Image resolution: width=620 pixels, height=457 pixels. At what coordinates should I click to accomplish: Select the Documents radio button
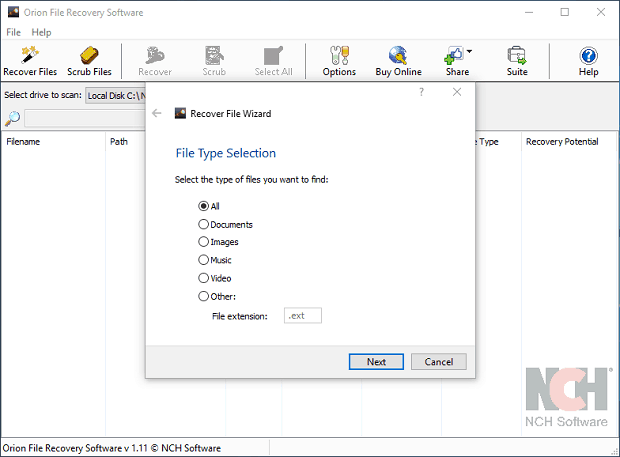[203, 224]
